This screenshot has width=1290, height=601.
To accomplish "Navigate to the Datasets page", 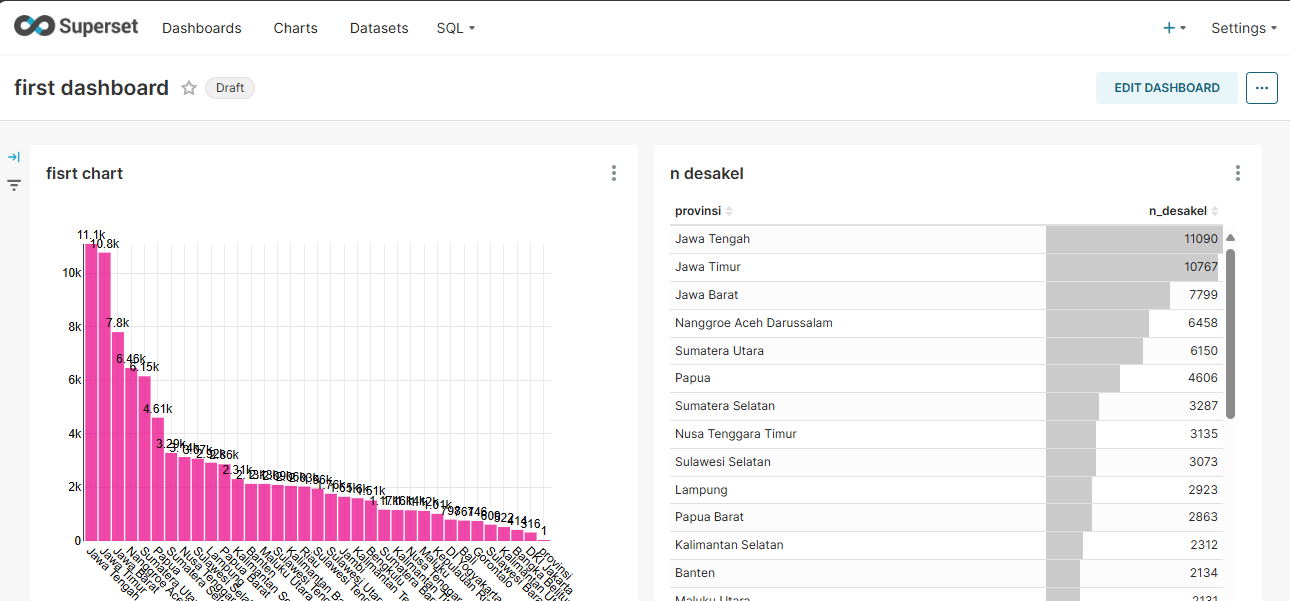I will tap(379, 28).
